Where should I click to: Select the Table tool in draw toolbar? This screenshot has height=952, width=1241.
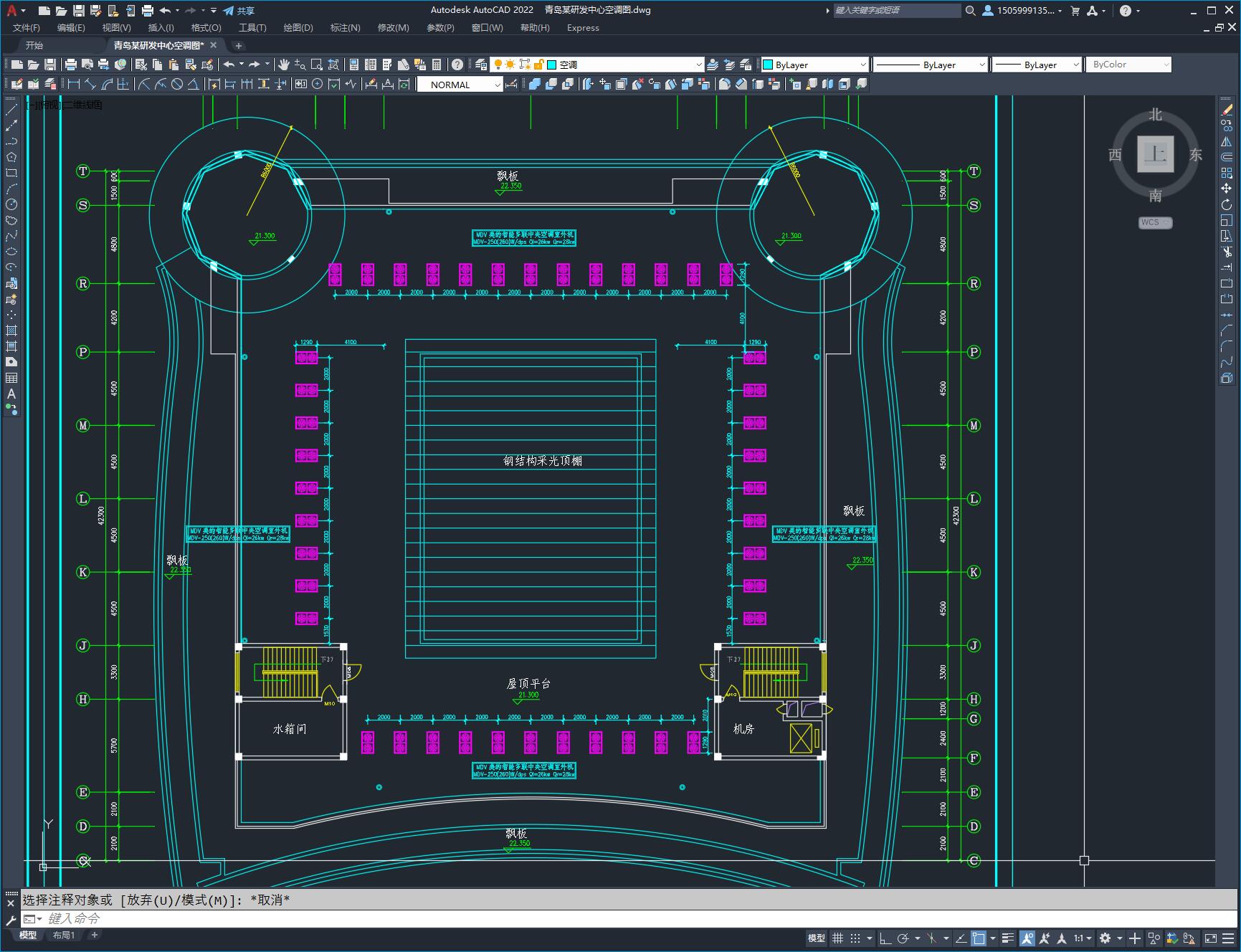tap(11, 378)
